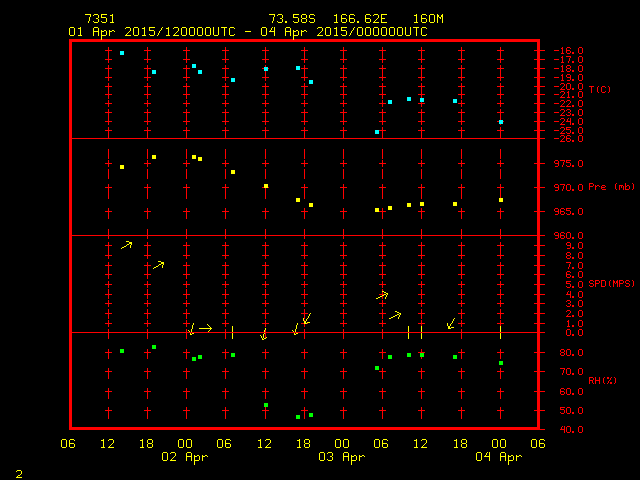Viewport: 640px width, 480px height.
Task: Click the 04 Apr date label
Action: tap(499, 457)
